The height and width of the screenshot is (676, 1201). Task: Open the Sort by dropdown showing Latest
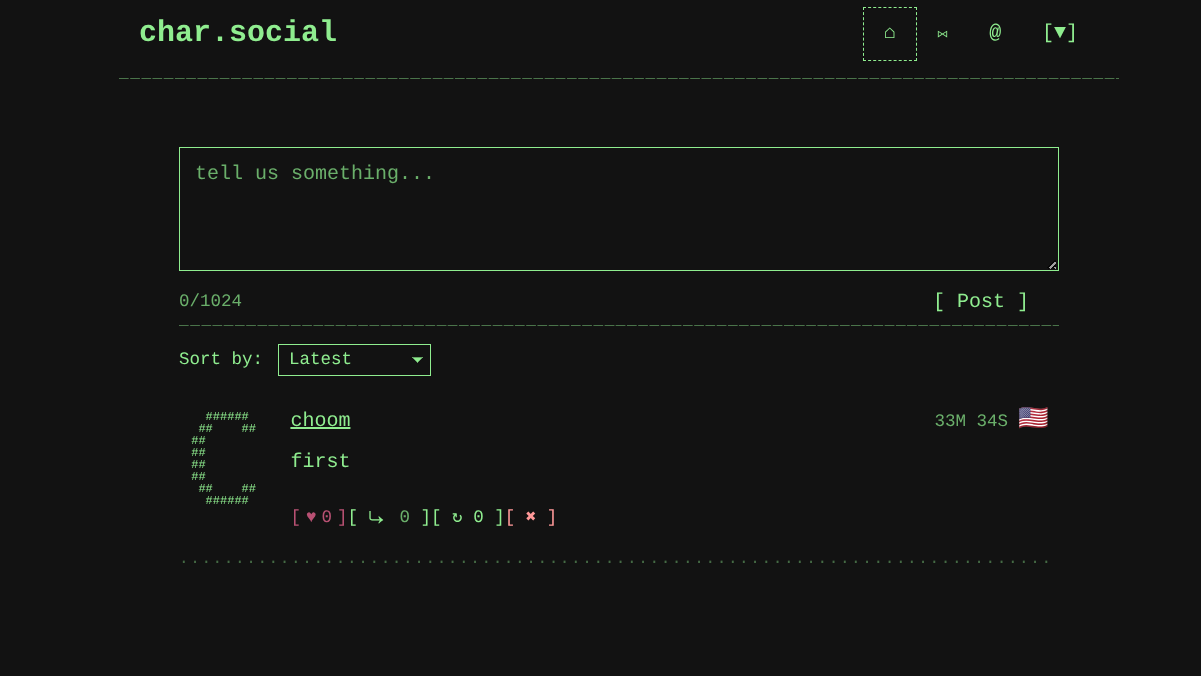click(354, 360)
